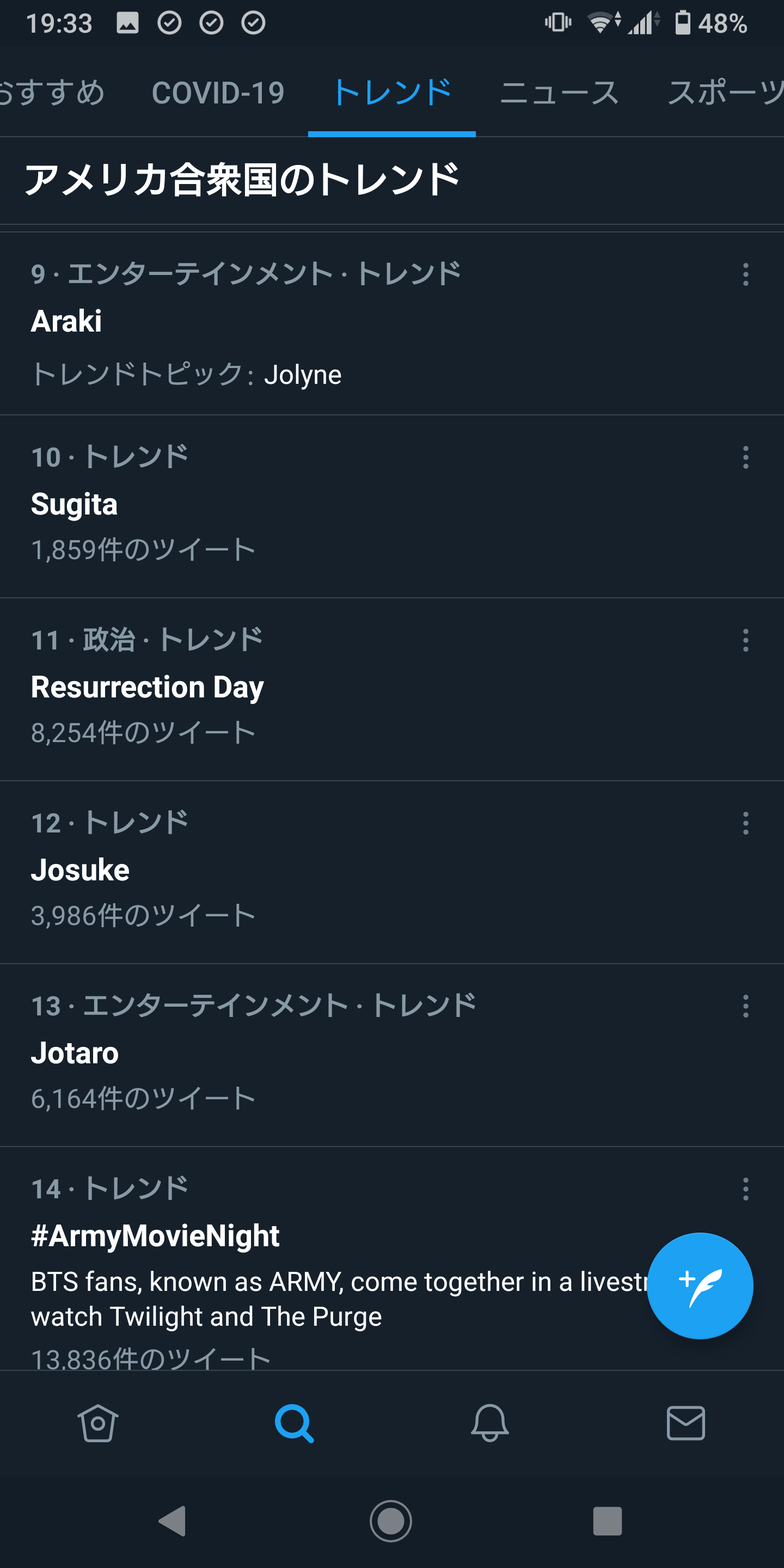The width and height of the screenshot is (784, 1568).
Task: Open notifications bell icon
Action: [490, 1423]
